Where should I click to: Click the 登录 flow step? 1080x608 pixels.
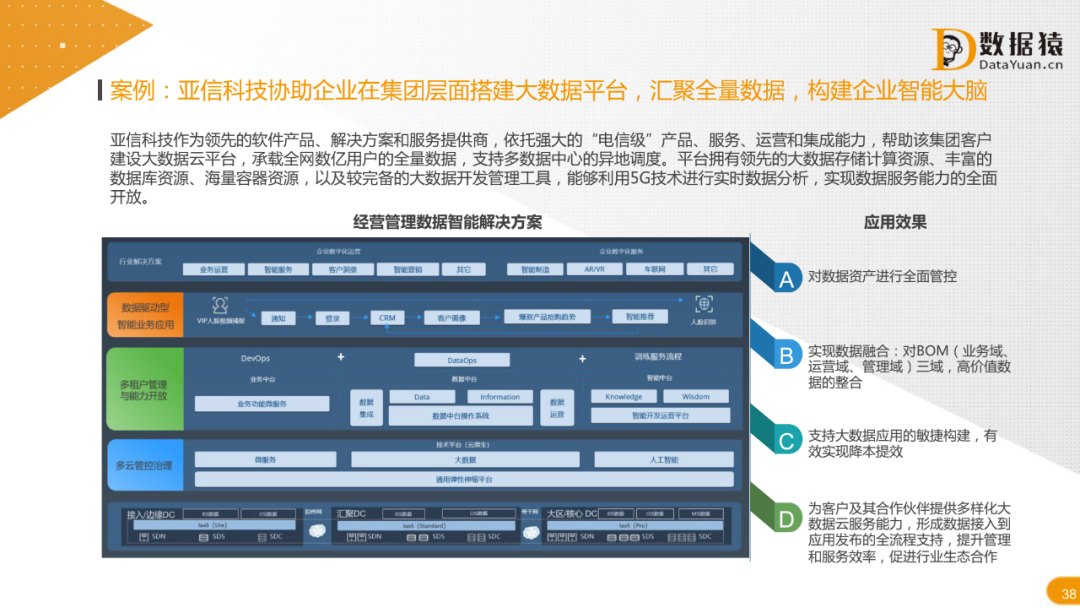(333, 318)
